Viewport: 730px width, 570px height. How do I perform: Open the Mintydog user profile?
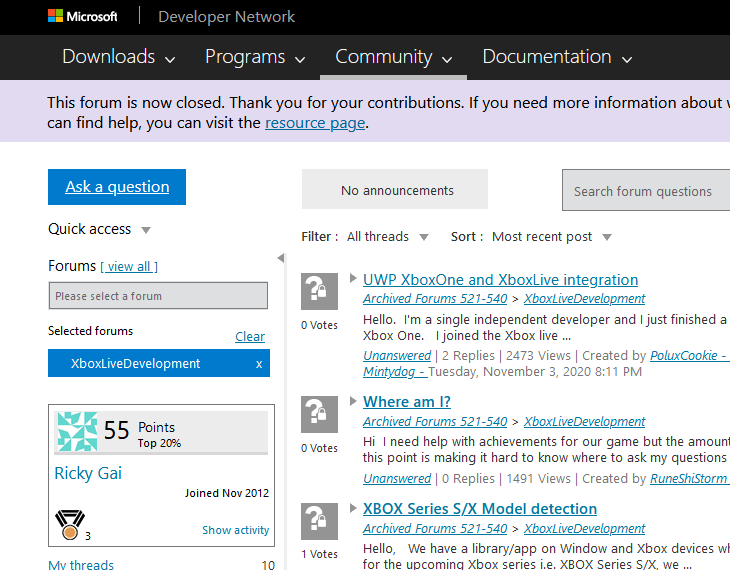tap(394, 372)
